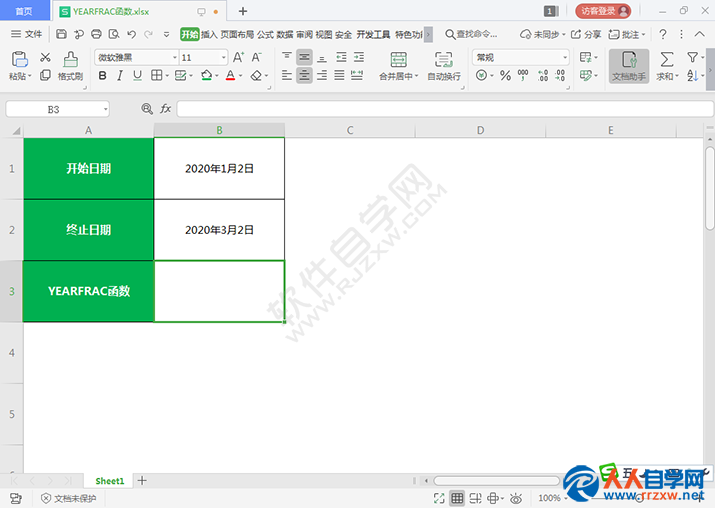Screen dimensions: 715x508
Task: Cut selection with scissors icon
Action: click(45, 57)
